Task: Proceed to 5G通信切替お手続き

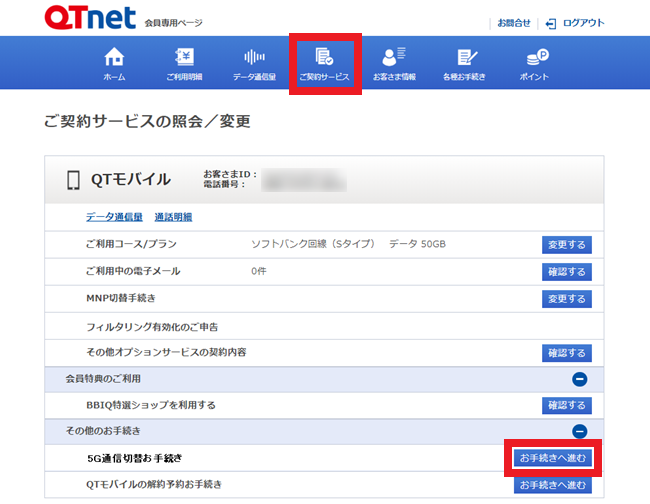Action: coord(553,458)
